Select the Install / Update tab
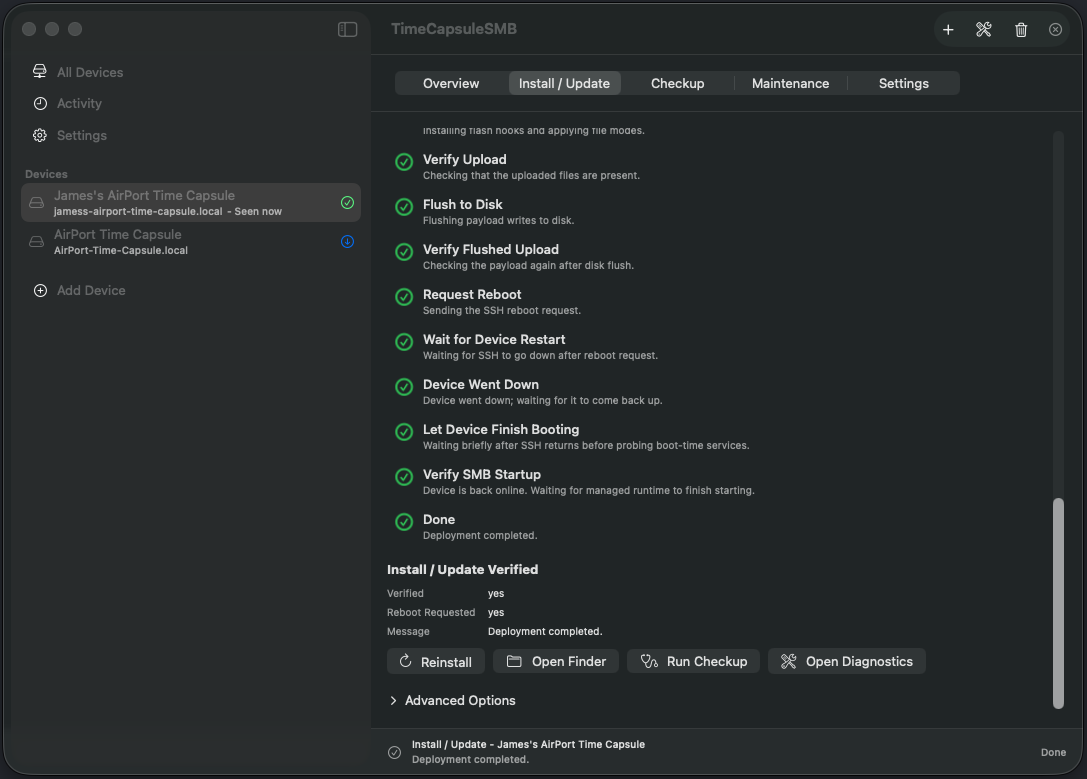Viewport: 1087px width, 779px height. (x=564, y=83)
